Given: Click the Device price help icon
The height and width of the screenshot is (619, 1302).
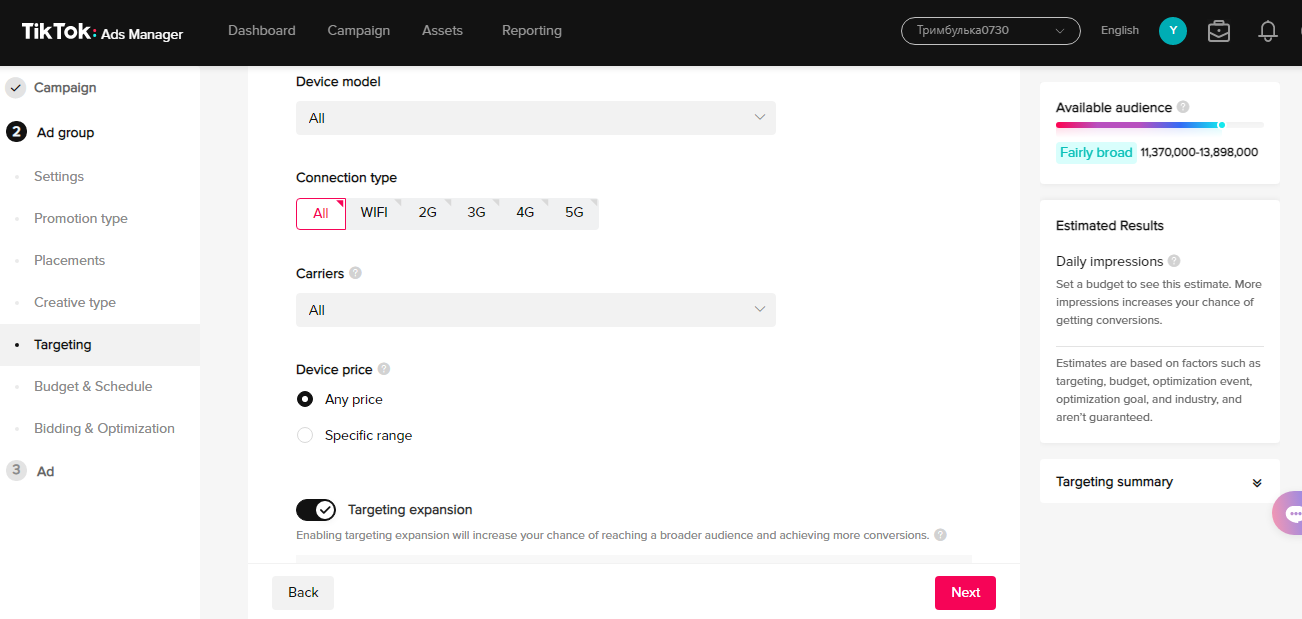Looking at the screenshot, I should (x=384, y=369).
